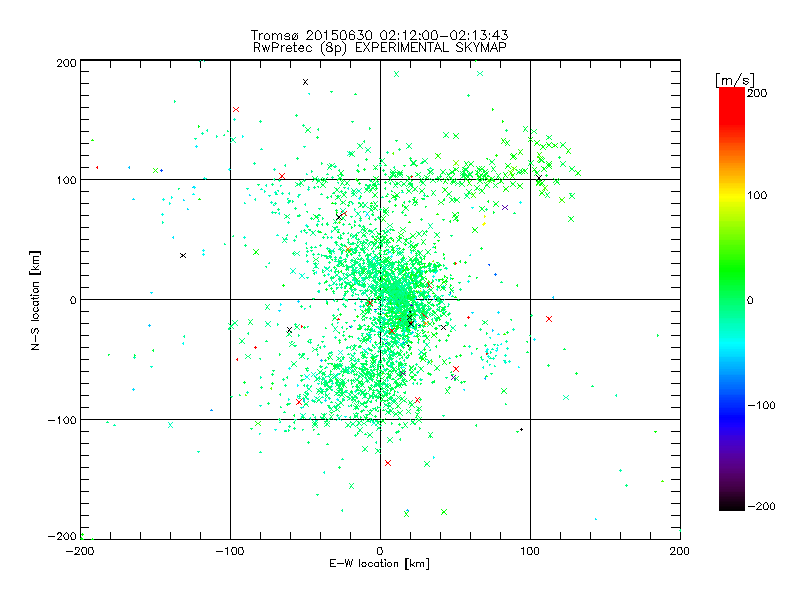Click the x-axis tick label '-100'
The height and width of the screenshot is (600, 800).
[x=230, y=551]
